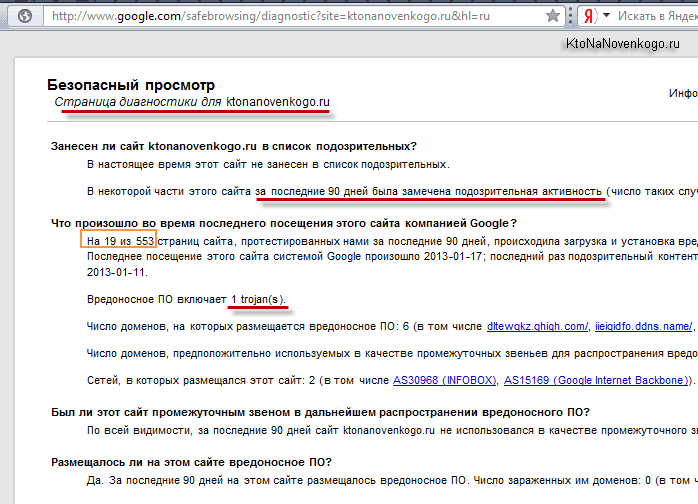Screen dimensions: 698x504
Task: Click 'Страница диагностики для ktonanovenkogo.ru' subtitle
Action: [192, 102]
